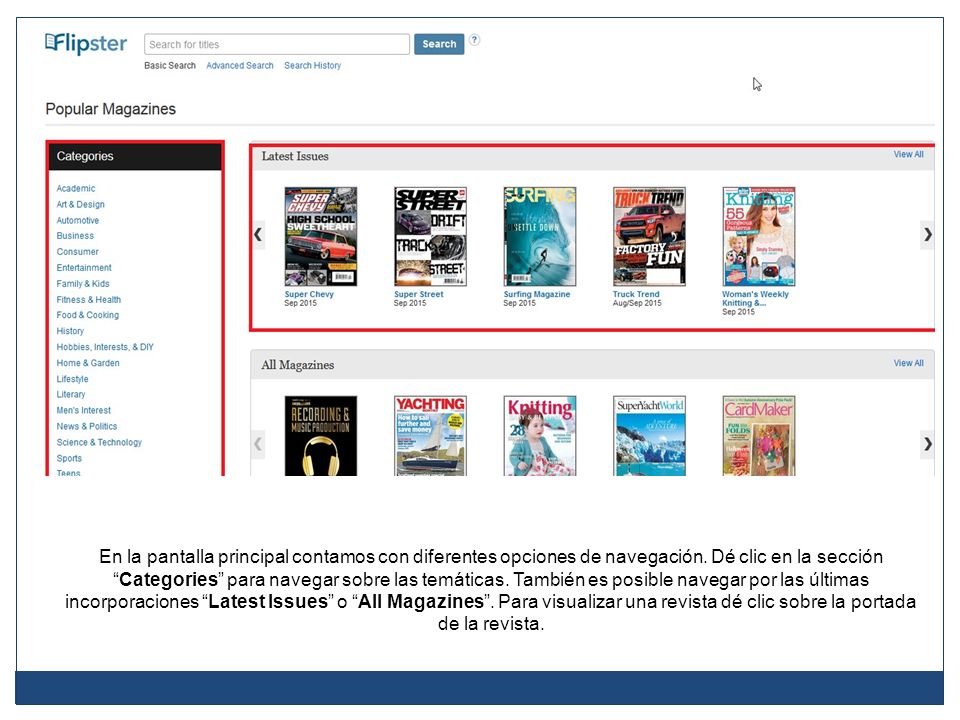Select the Automotive category
960x720 pixels.
78,220
